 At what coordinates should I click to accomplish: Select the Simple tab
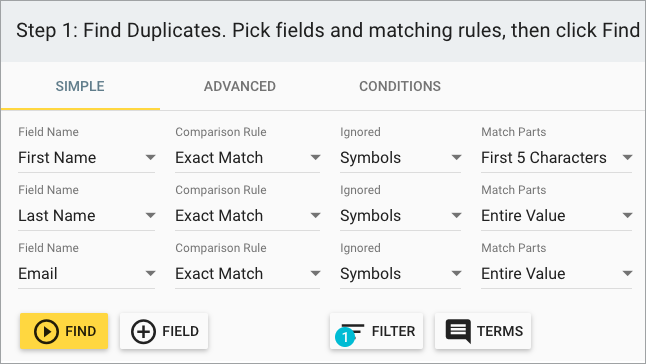[80, 86]
